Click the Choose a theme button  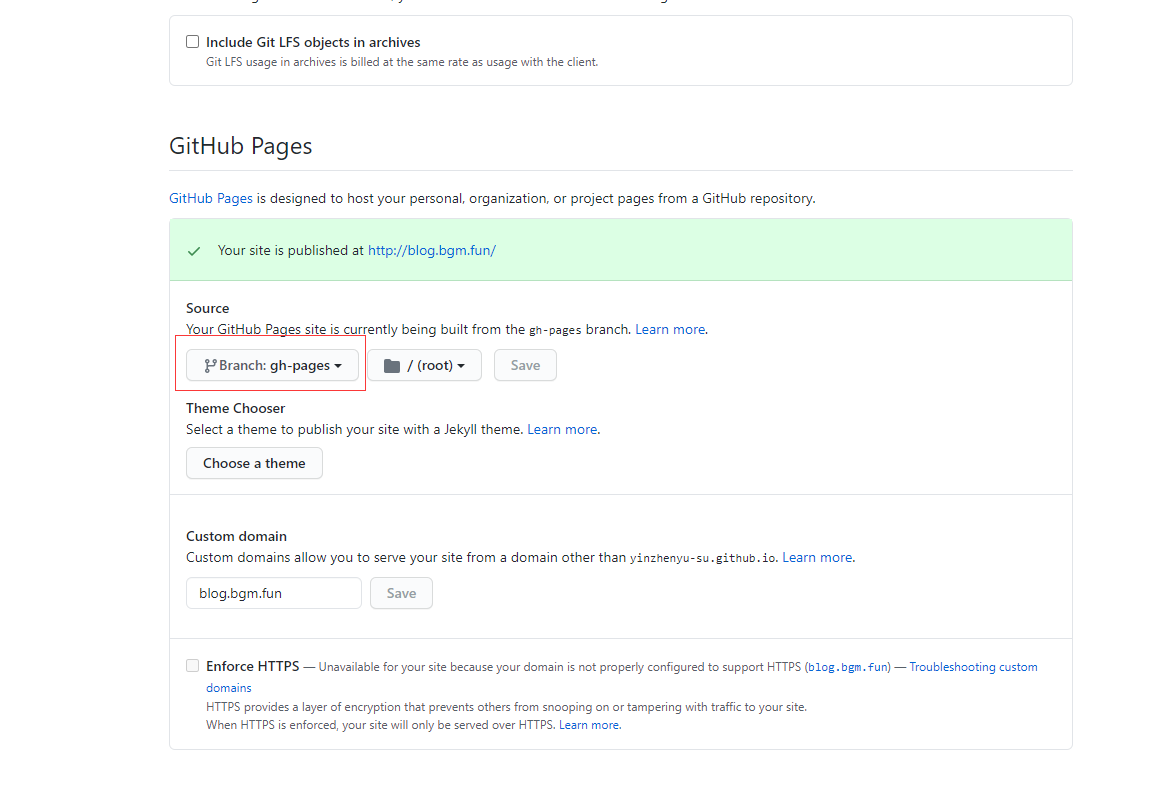click(x=254, y=463)
